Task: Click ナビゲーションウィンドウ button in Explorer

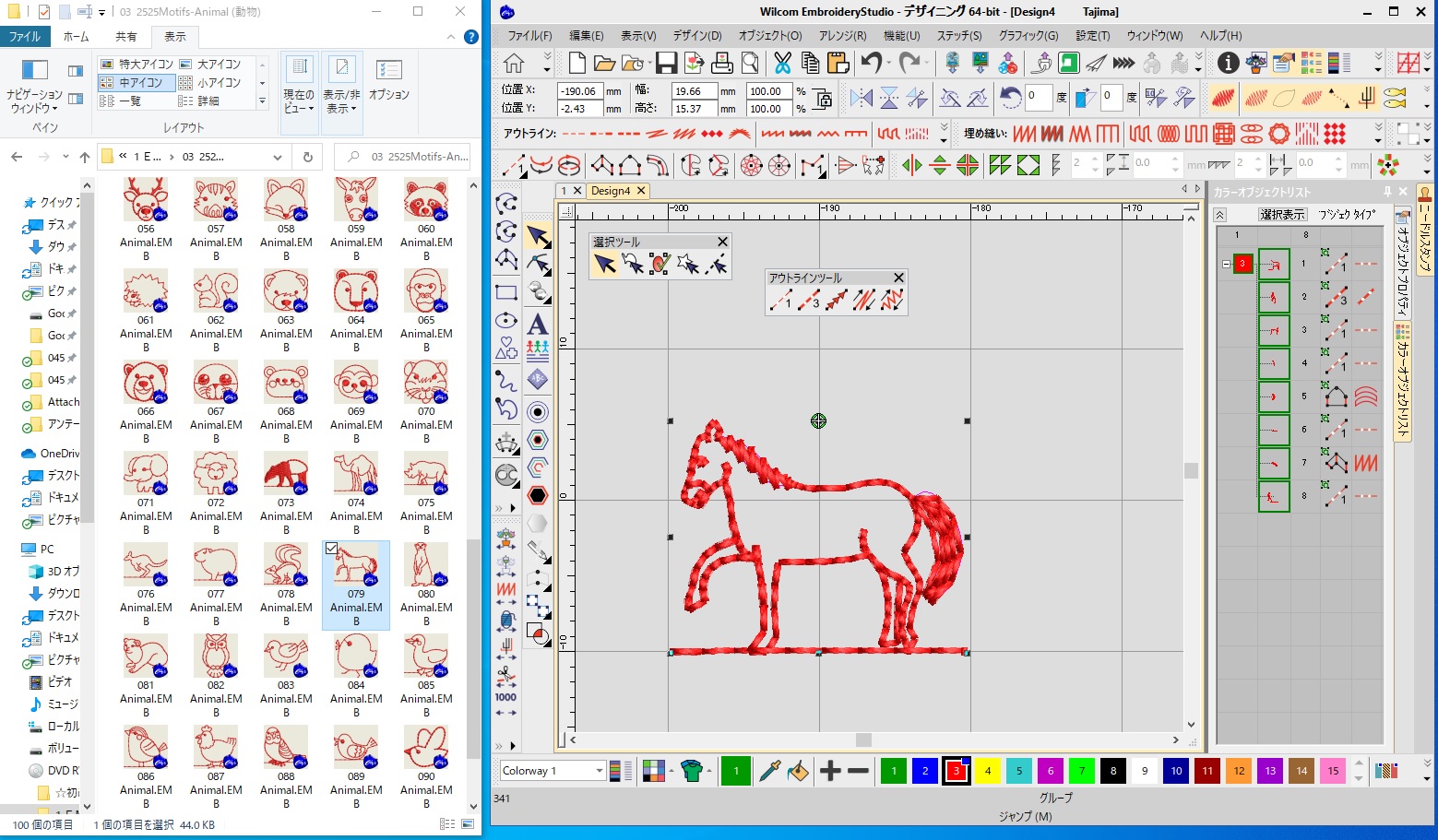Action: click(35, 89)
